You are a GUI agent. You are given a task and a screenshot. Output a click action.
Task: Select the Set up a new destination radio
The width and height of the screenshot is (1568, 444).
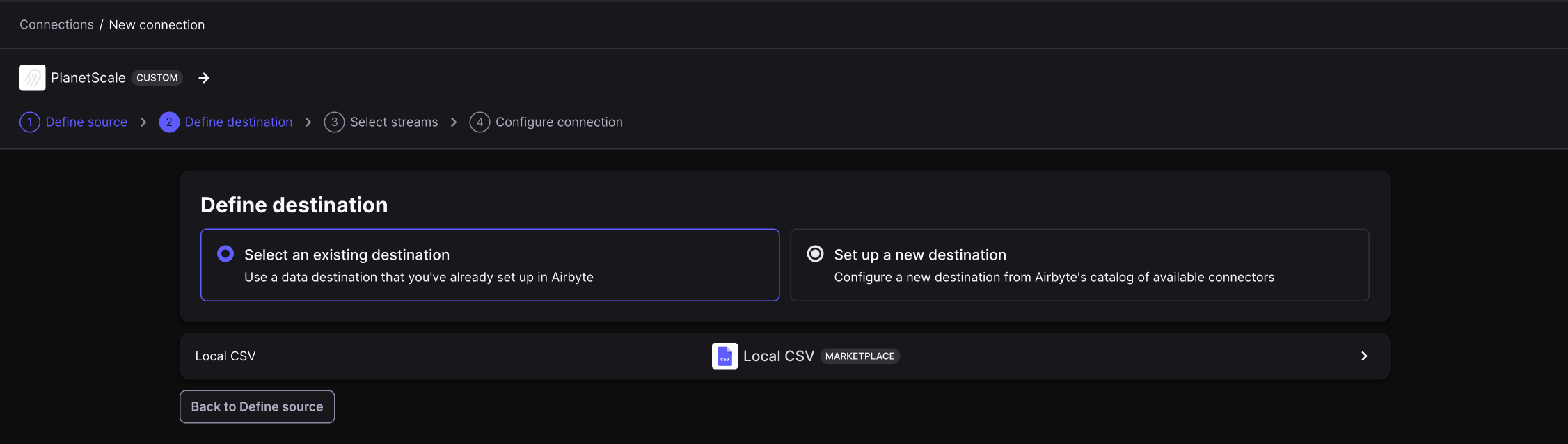[815, 254]
